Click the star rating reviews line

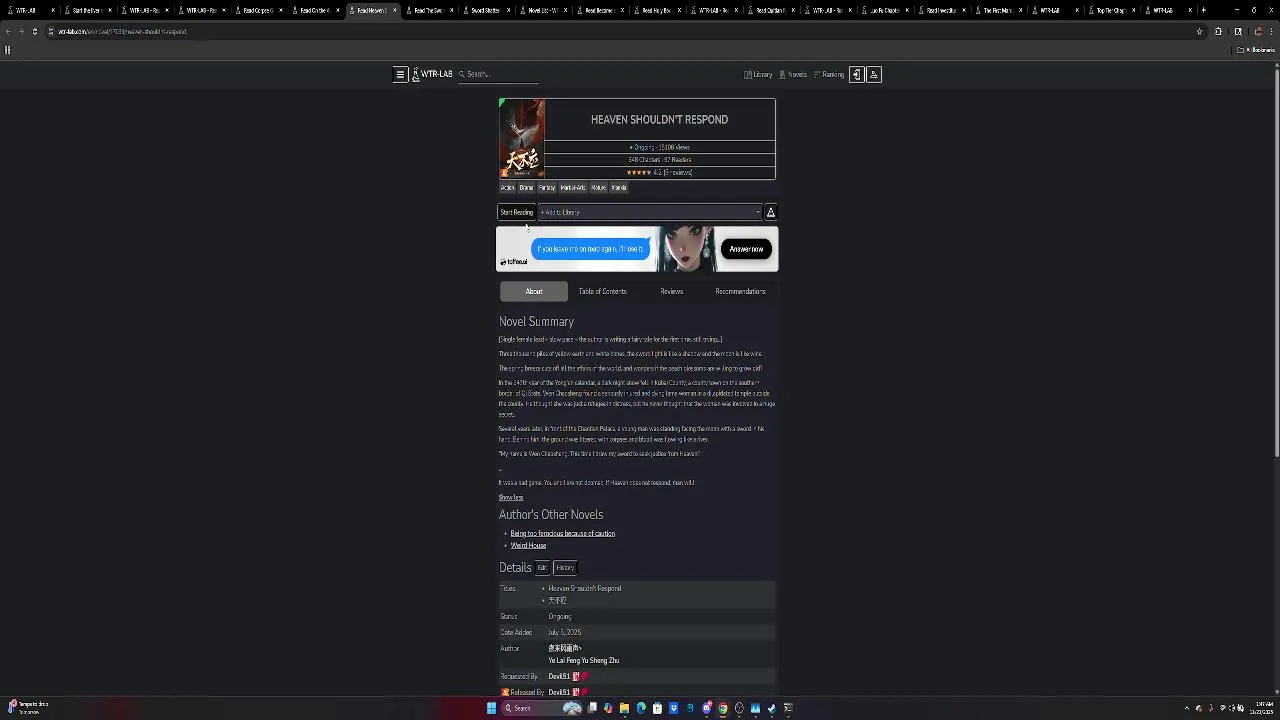pyautogui.click(x=659, y=172)
